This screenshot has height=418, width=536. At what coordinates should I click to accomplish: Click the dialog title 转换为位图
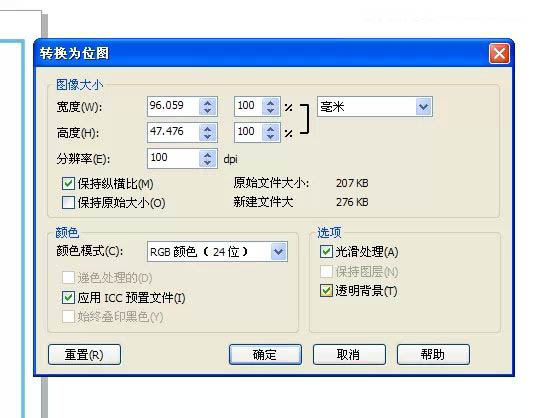[x=74, y=54]
